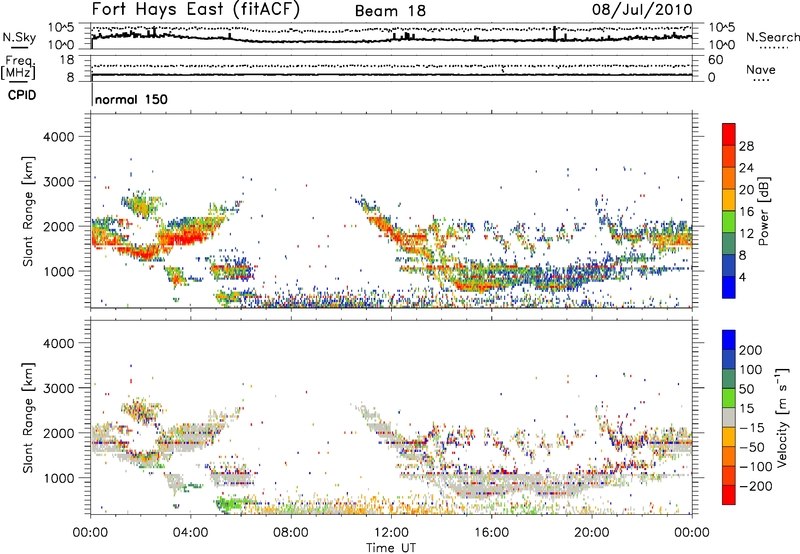Image resolution: width=800 pixels, height=554 pixels.
Task: Click the '08:00' time axis label
Action: coord(291,533)
